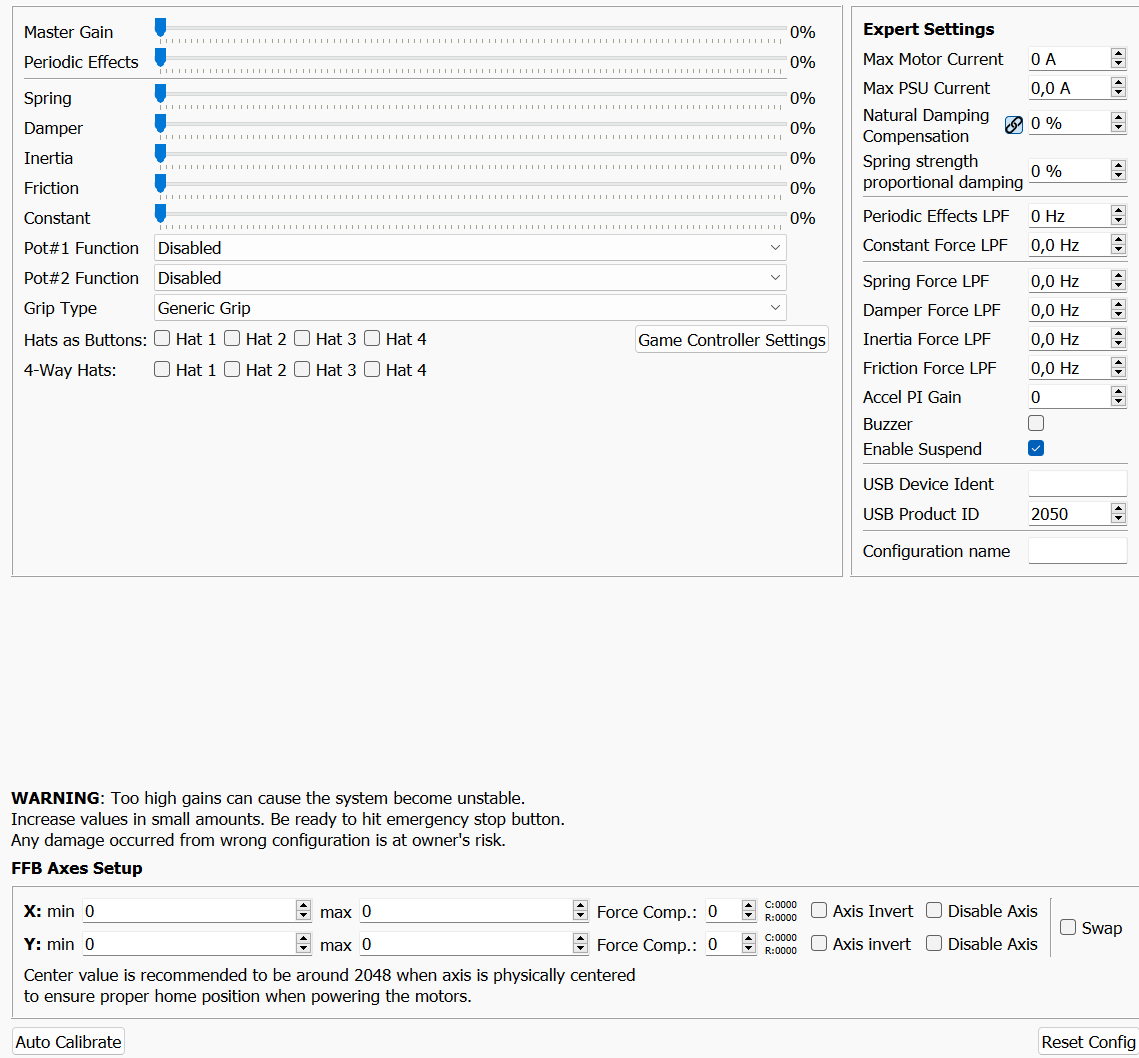
Task: Increase USB Product ID with up arrow
Action: point(1119,509)
